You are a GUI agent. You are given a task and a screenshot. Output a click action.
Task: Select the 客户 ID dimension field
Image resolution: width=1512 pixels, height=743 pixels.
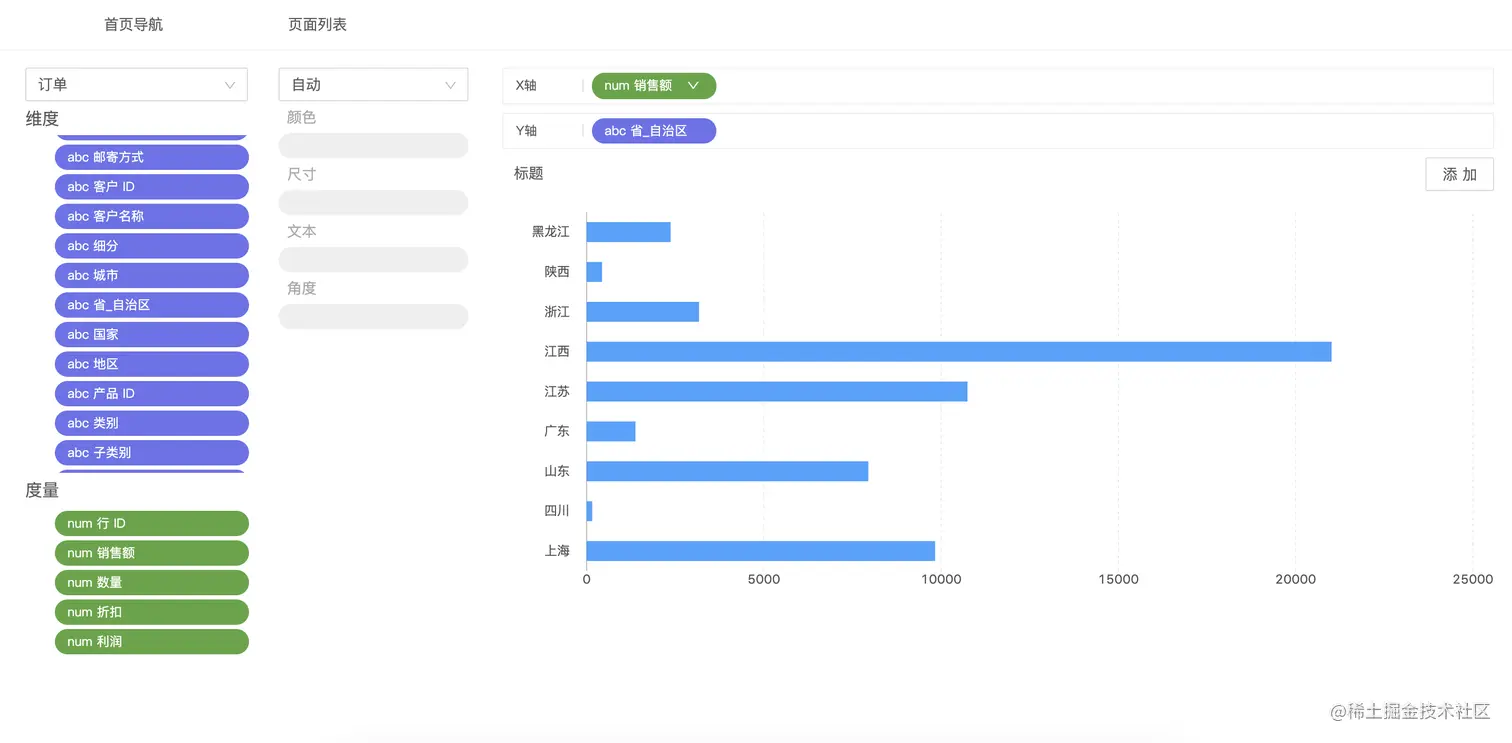point(151,187)
